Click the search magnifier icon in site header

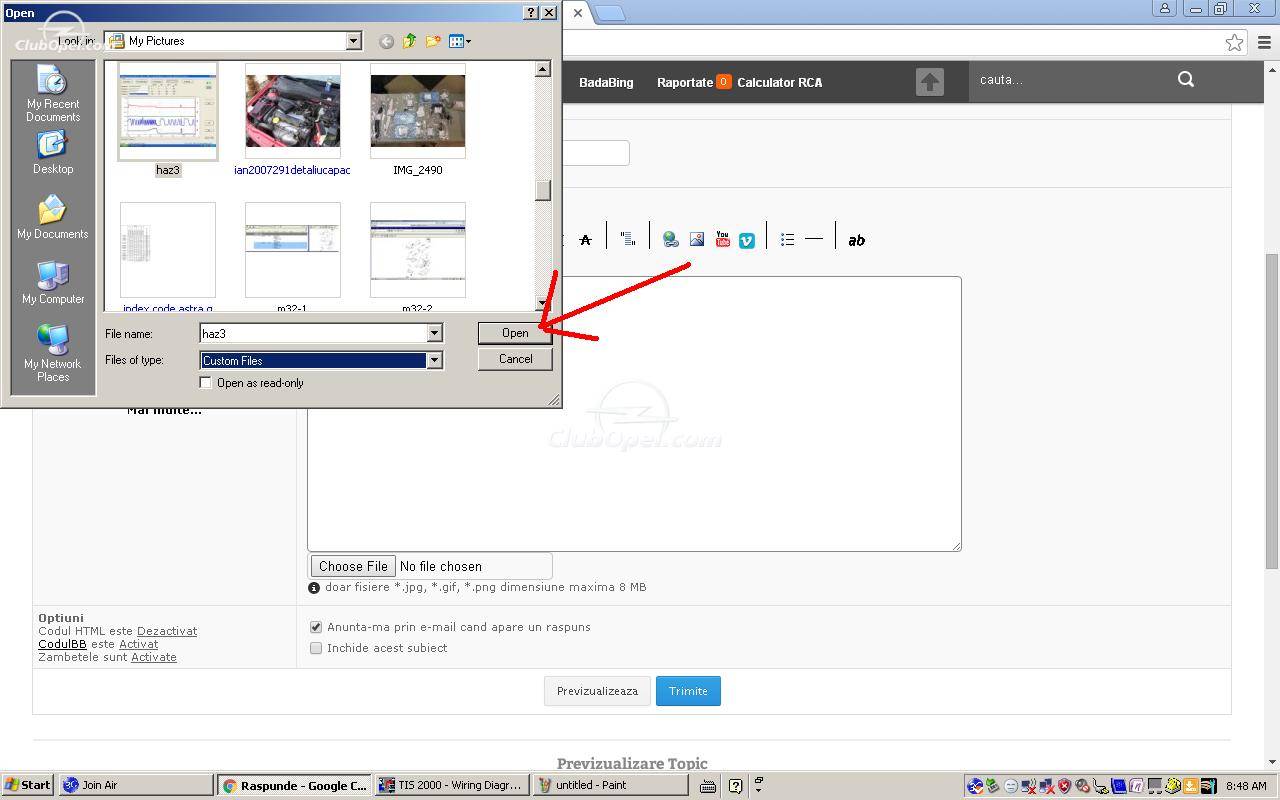1186,80
